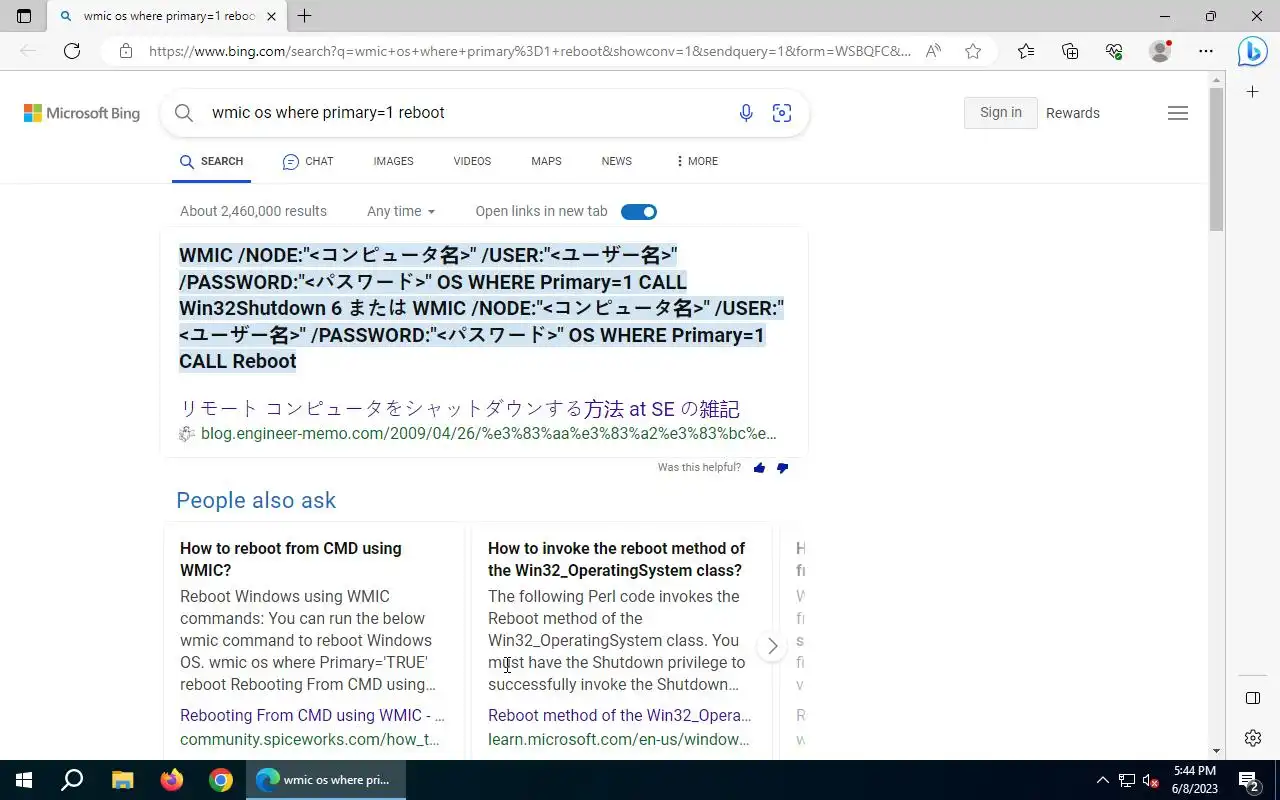Open the Windows Start menu
The height and width of the screenshot is (800, 1280).
tap(24, 780)
